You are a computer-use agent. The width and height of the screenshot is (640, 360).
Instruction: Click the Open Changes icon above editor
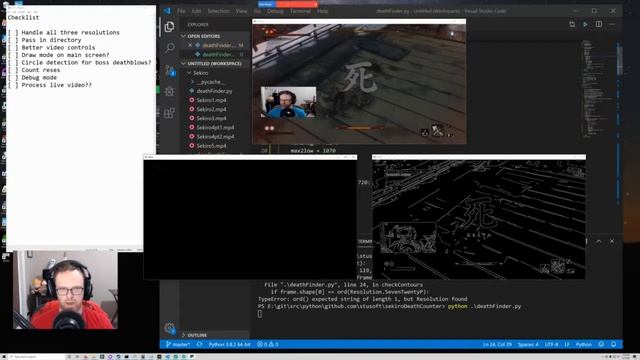572,24
